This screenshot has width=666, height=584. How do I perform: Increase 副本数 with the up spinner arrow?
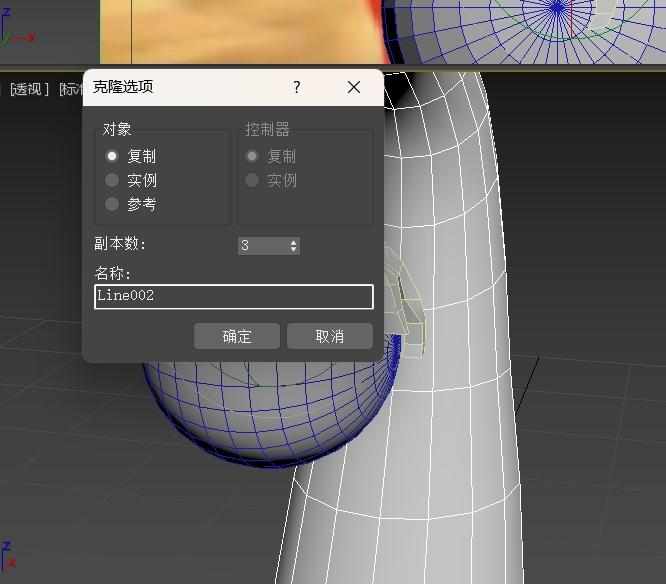click(x=293, y=242)
